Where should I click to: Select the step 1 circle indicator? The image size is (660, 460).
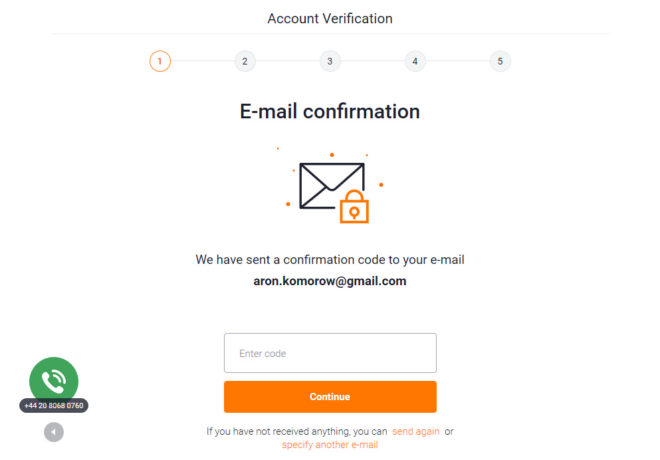point(160,61)
